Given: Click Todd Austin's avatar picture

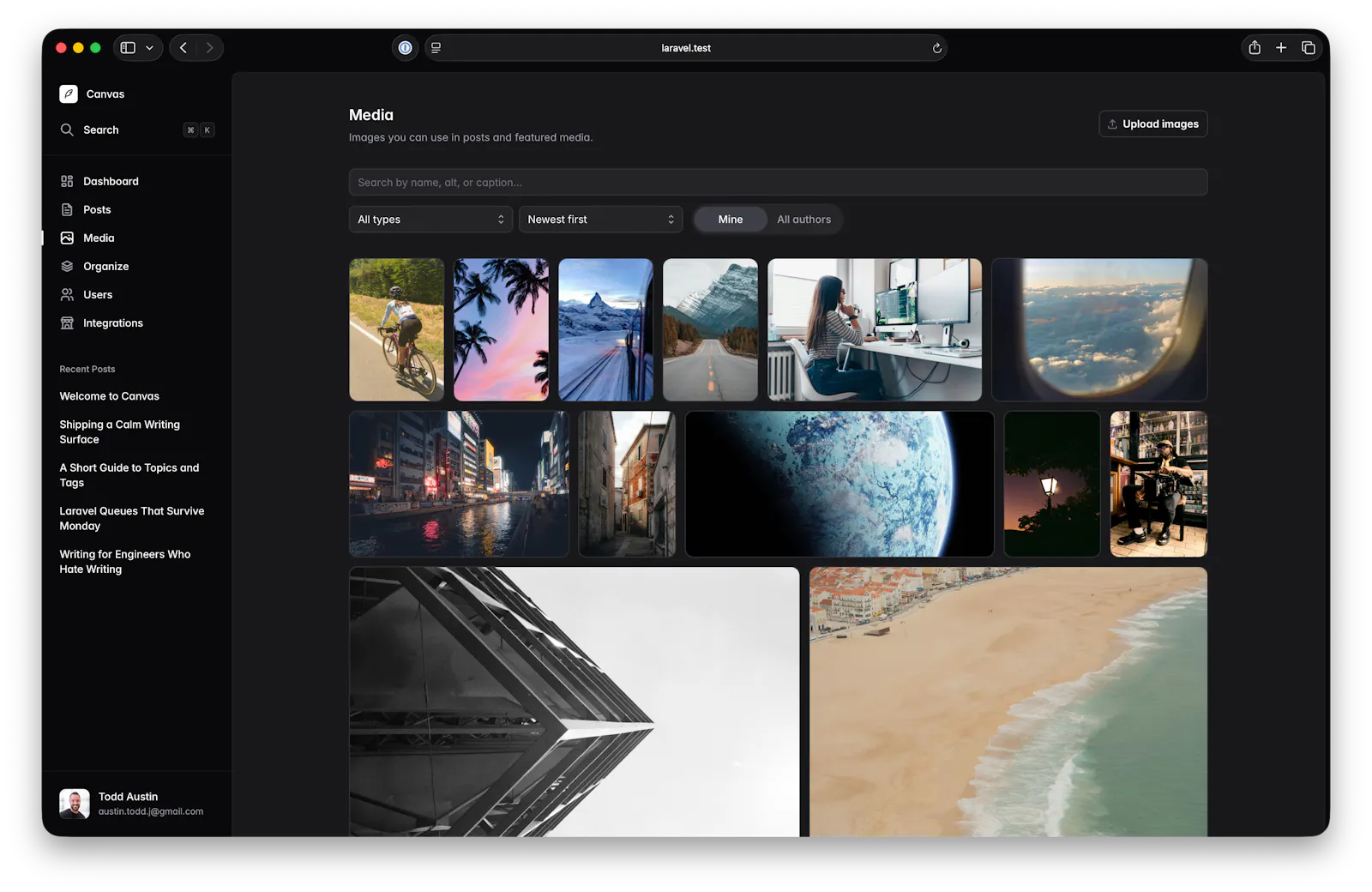Looking at the screenshot, I should 75,804.
